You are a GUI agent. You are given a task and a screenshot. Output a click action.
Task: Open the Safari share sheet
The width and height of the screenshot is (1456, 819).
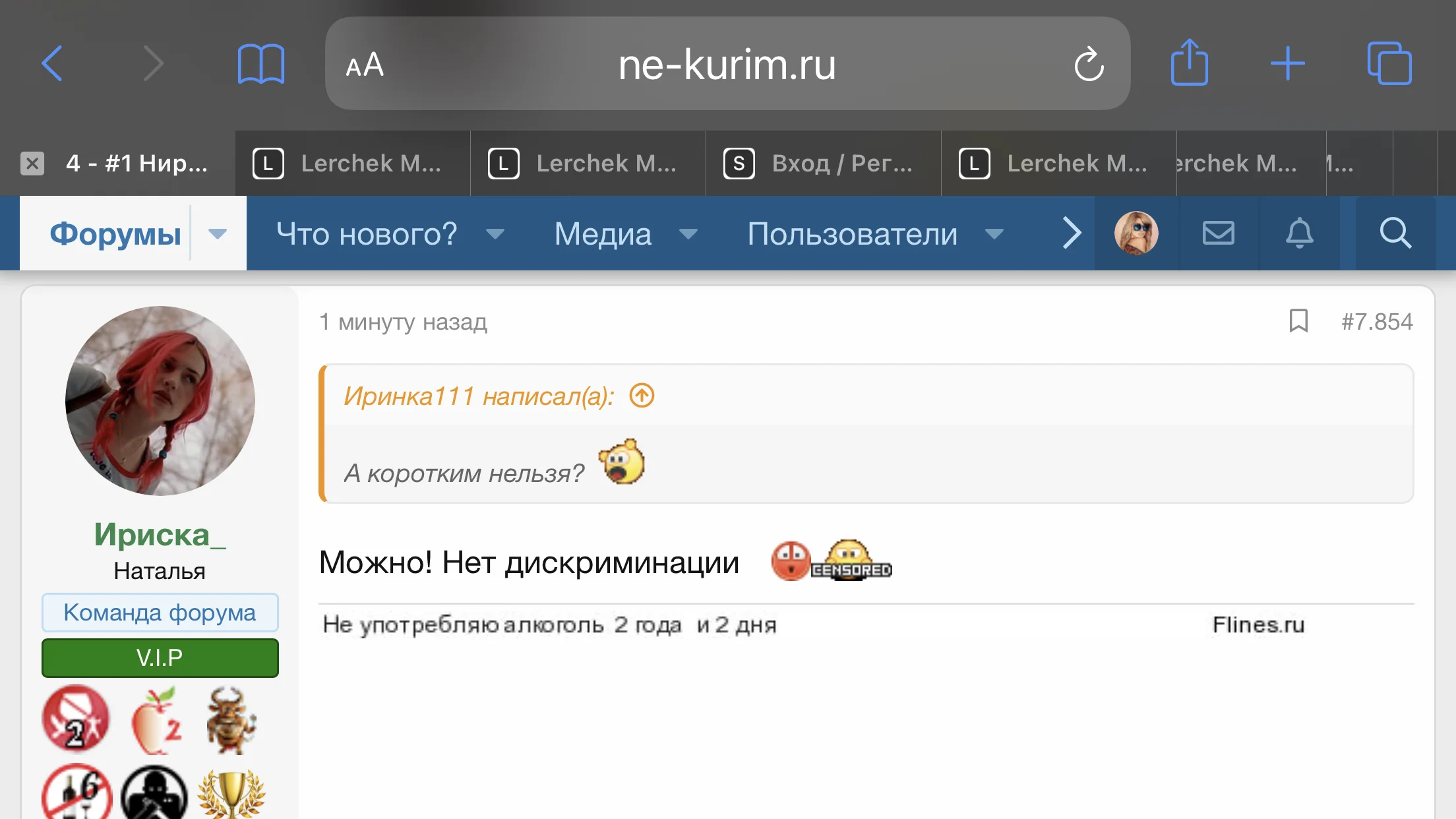pos(1189,63)
